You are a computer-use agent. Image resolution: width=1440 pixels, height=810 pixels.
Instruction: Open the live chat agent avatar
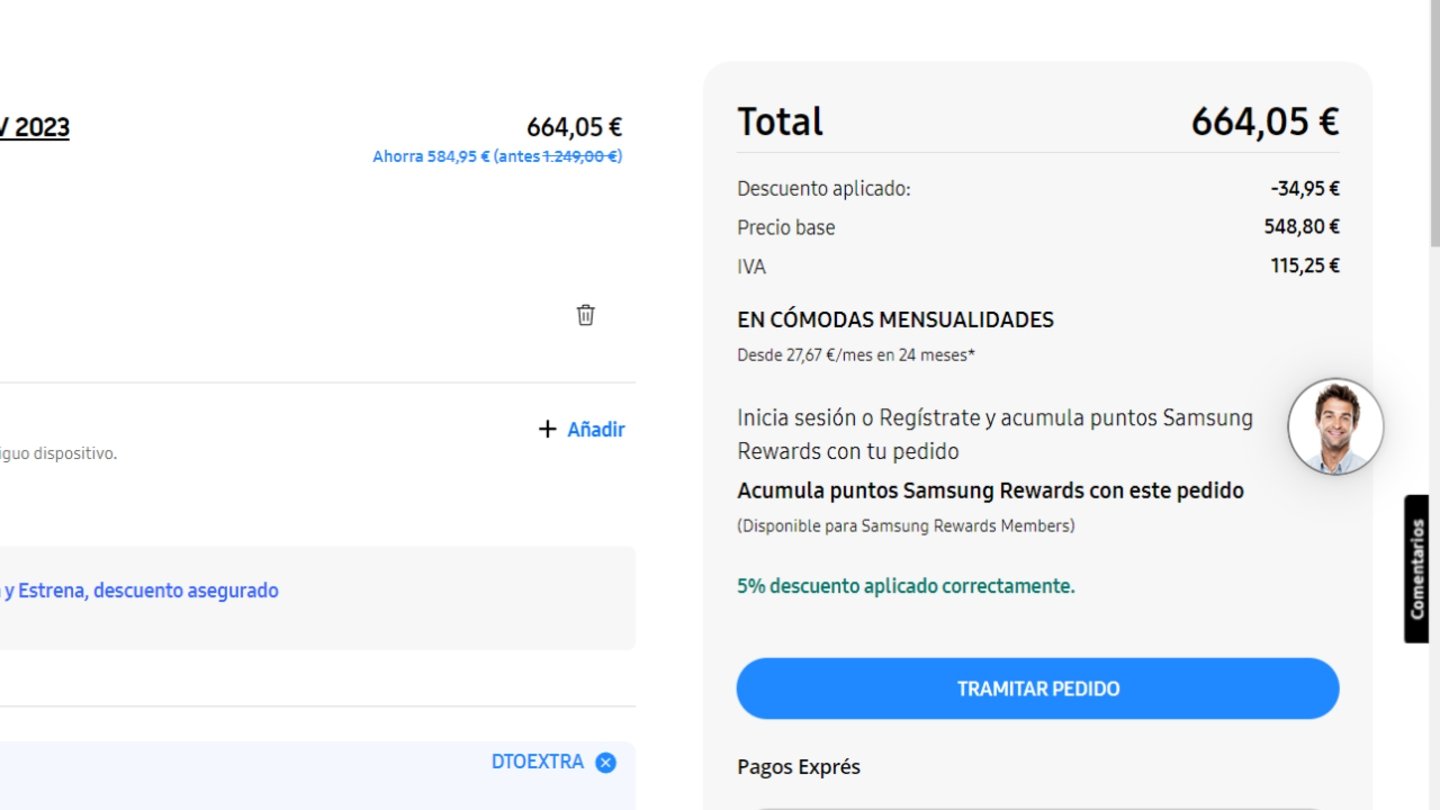pos(1335,427)
